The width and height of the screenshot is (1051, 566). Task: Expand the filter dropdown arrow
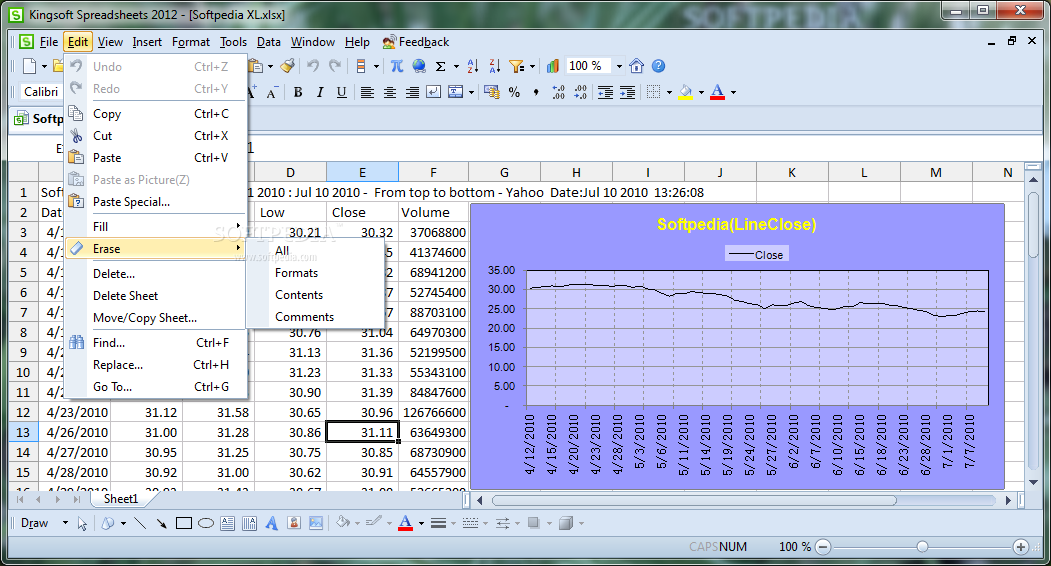532,66
